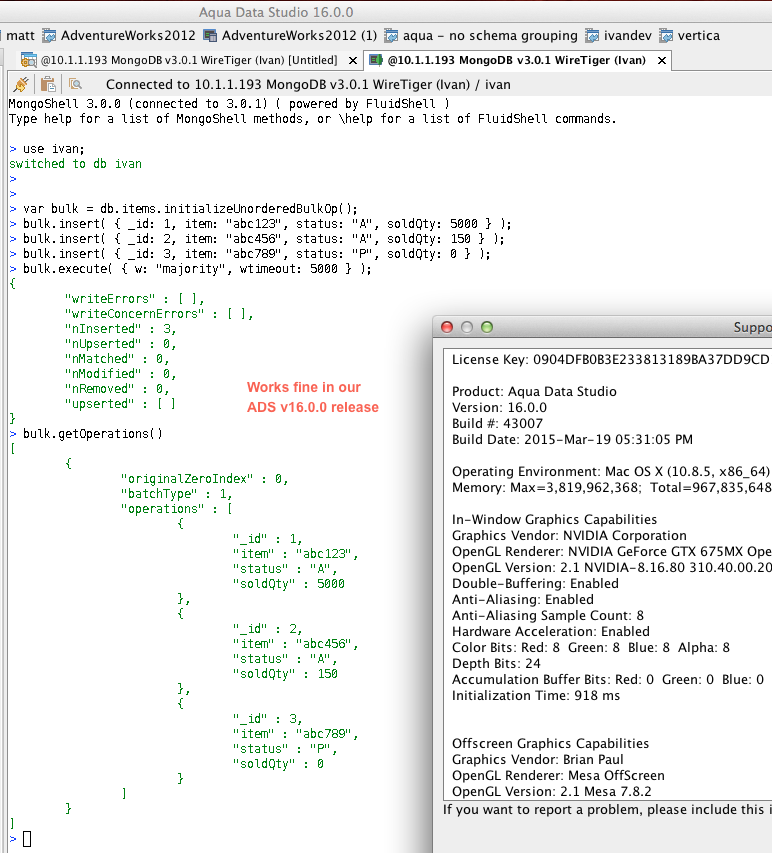Select the active @10.1.1.193 MongoDB WireTiger (Ivan) tab
Viewport: 772px width, 853px height.
point(517,60)
